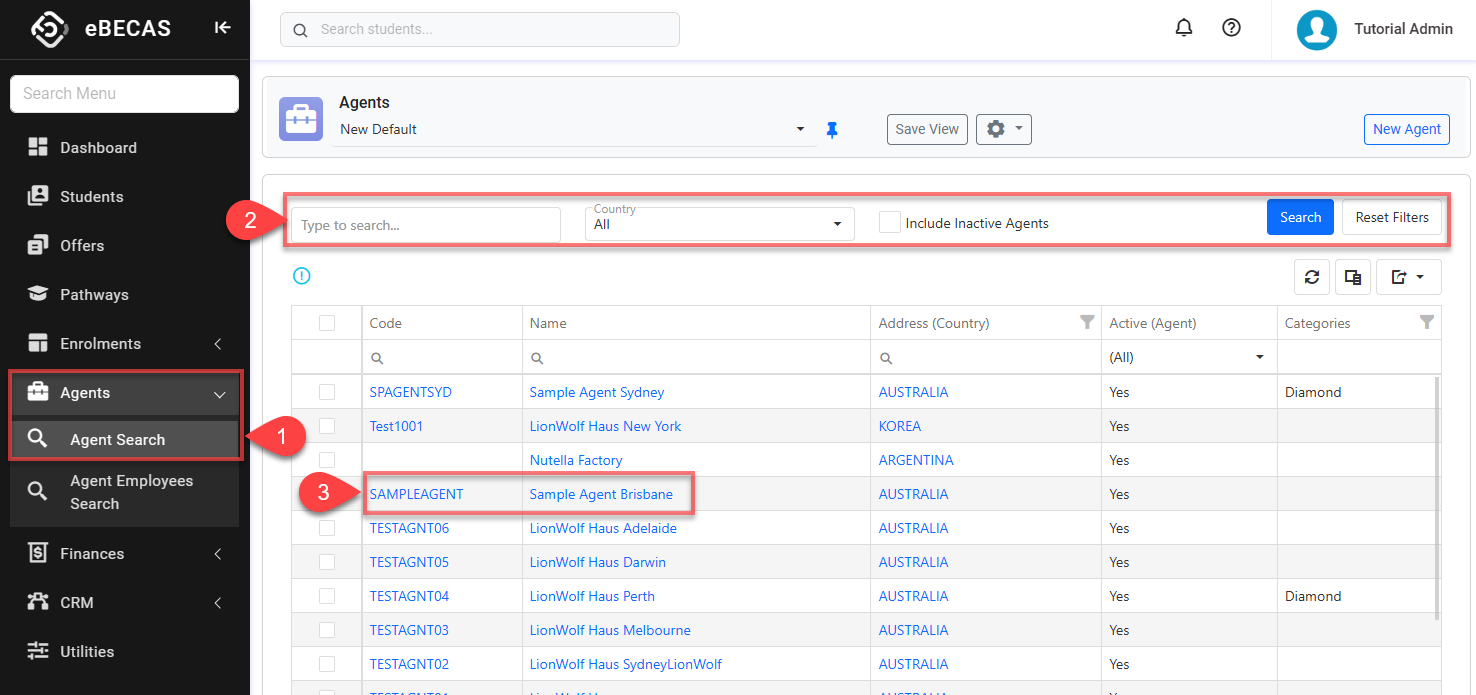The height and width of the screenshot is (695, 1476).
Task: Collapse the sidebar using the arrow icon
Action: pos(222,28)
